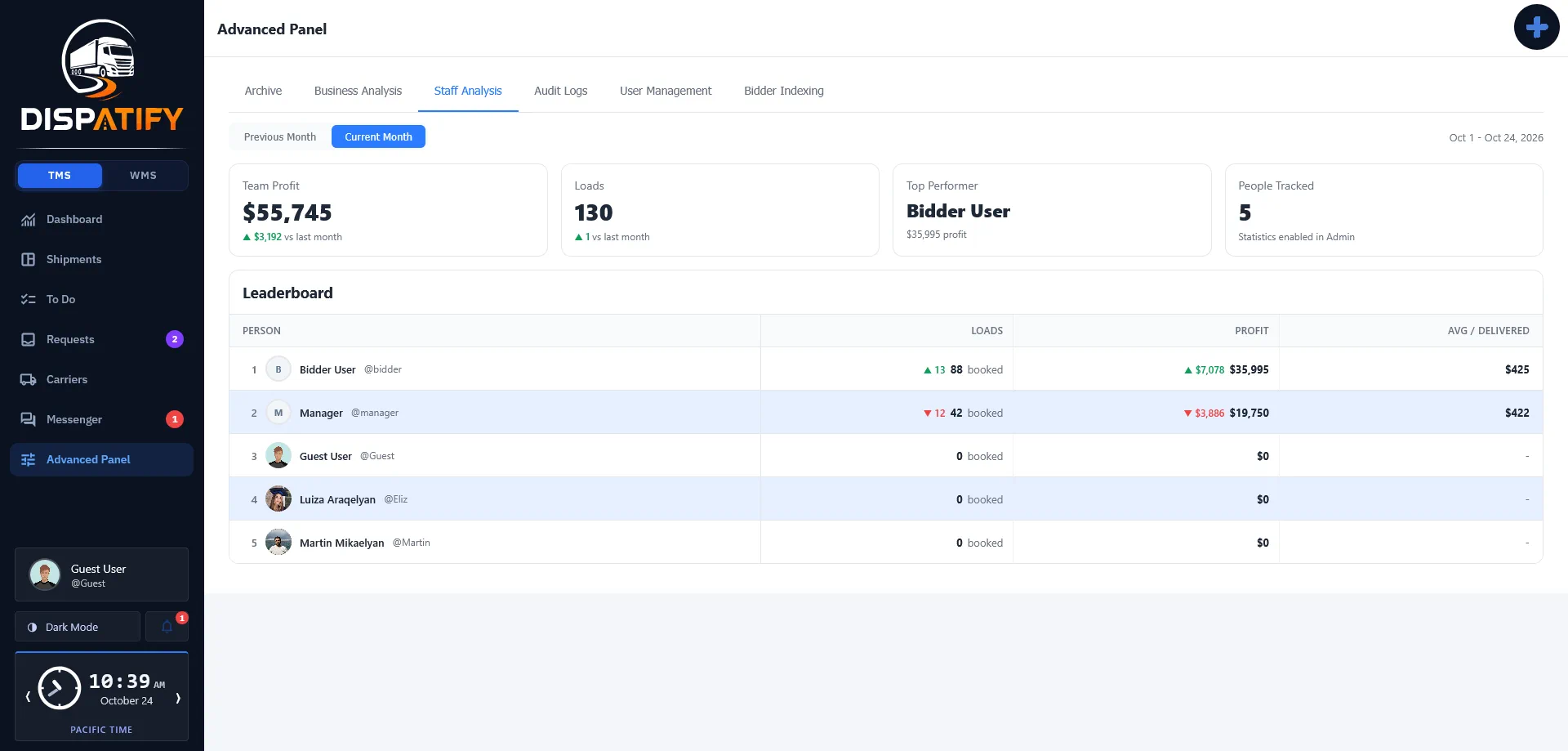Viewport: 1568px width, 751px height.
Task: Open Carriers page from sidebar
Action: (x=101, y=379)
